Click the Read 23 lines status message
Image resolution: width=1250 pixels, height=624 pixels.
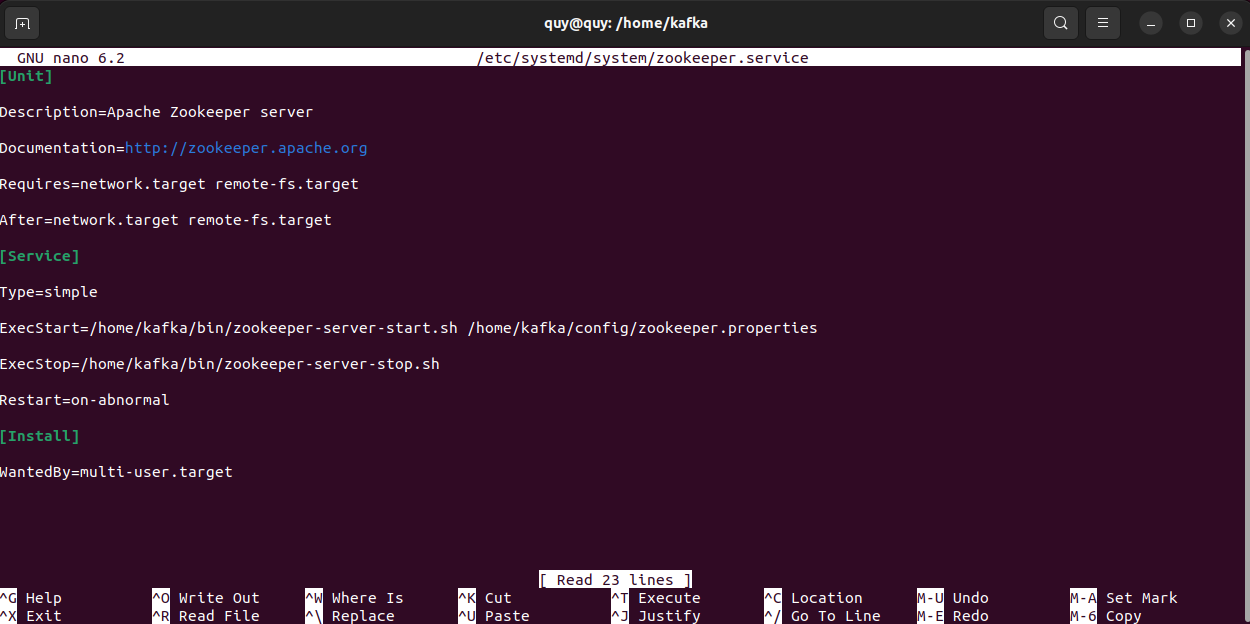[615, 579]
